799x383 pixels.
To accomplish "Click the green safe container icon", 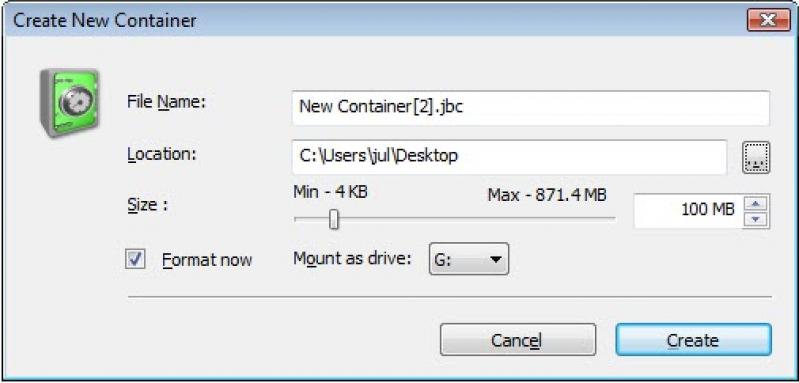I will tap(69, 103).
